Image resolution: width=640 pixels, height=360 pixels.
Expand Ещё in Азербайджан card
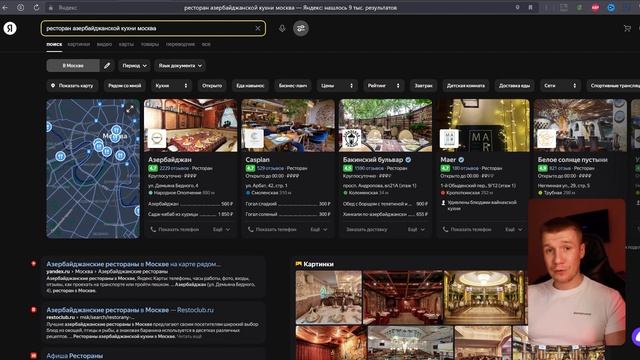coord(222,229)
